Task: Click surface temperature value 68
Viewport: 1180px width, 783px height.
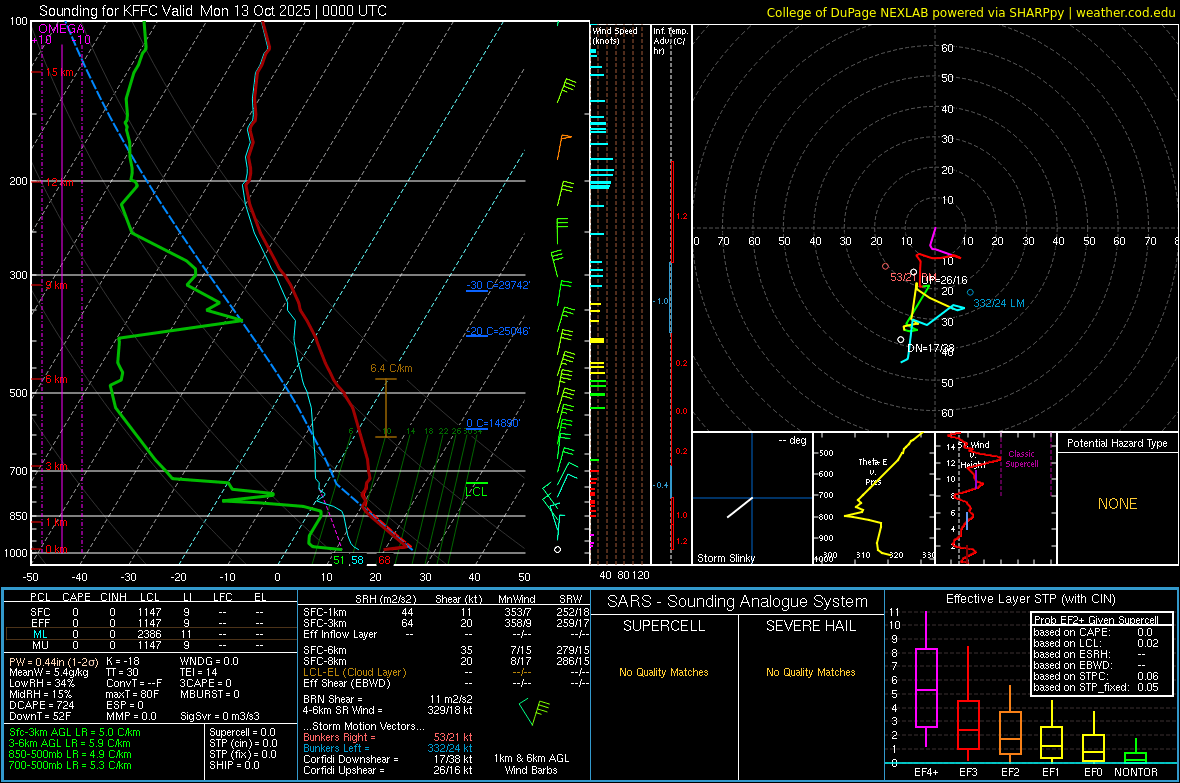Action: (385, 560)
